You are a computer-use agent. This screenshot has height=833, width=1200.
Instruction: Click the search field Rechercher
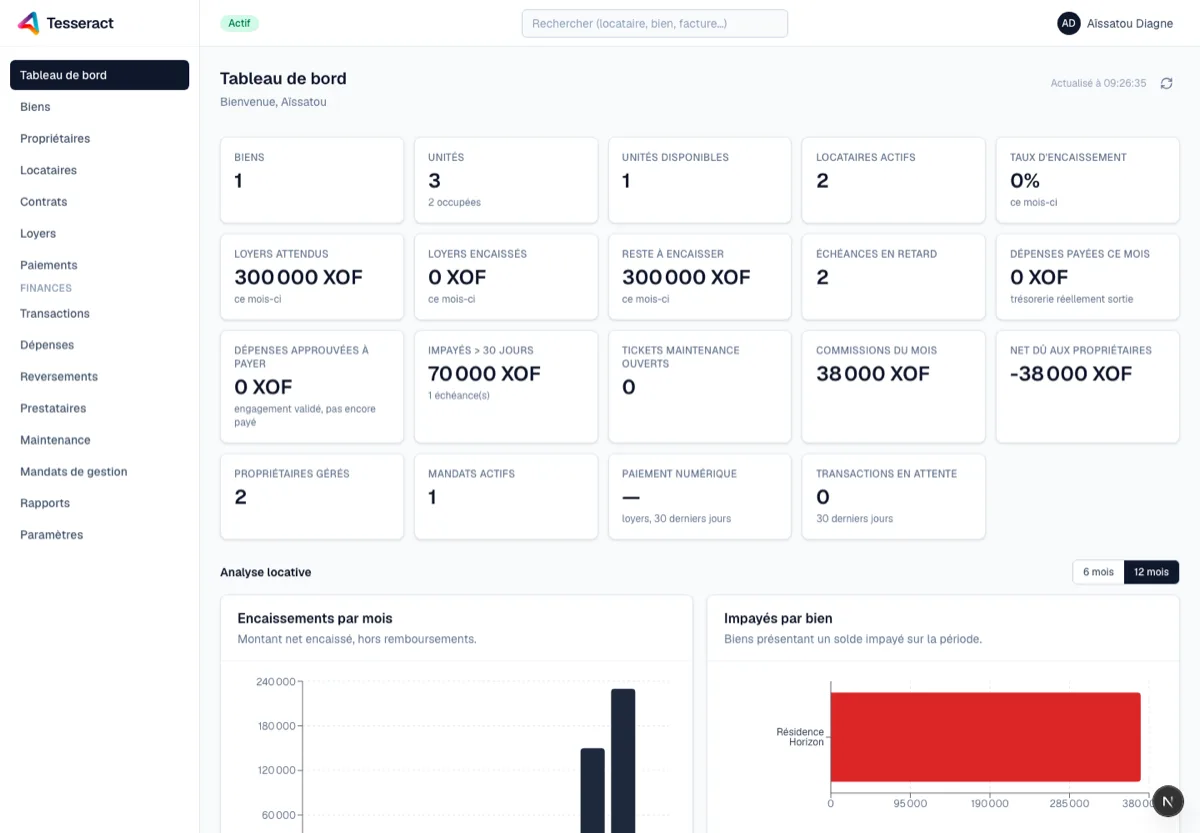[655, 23]
